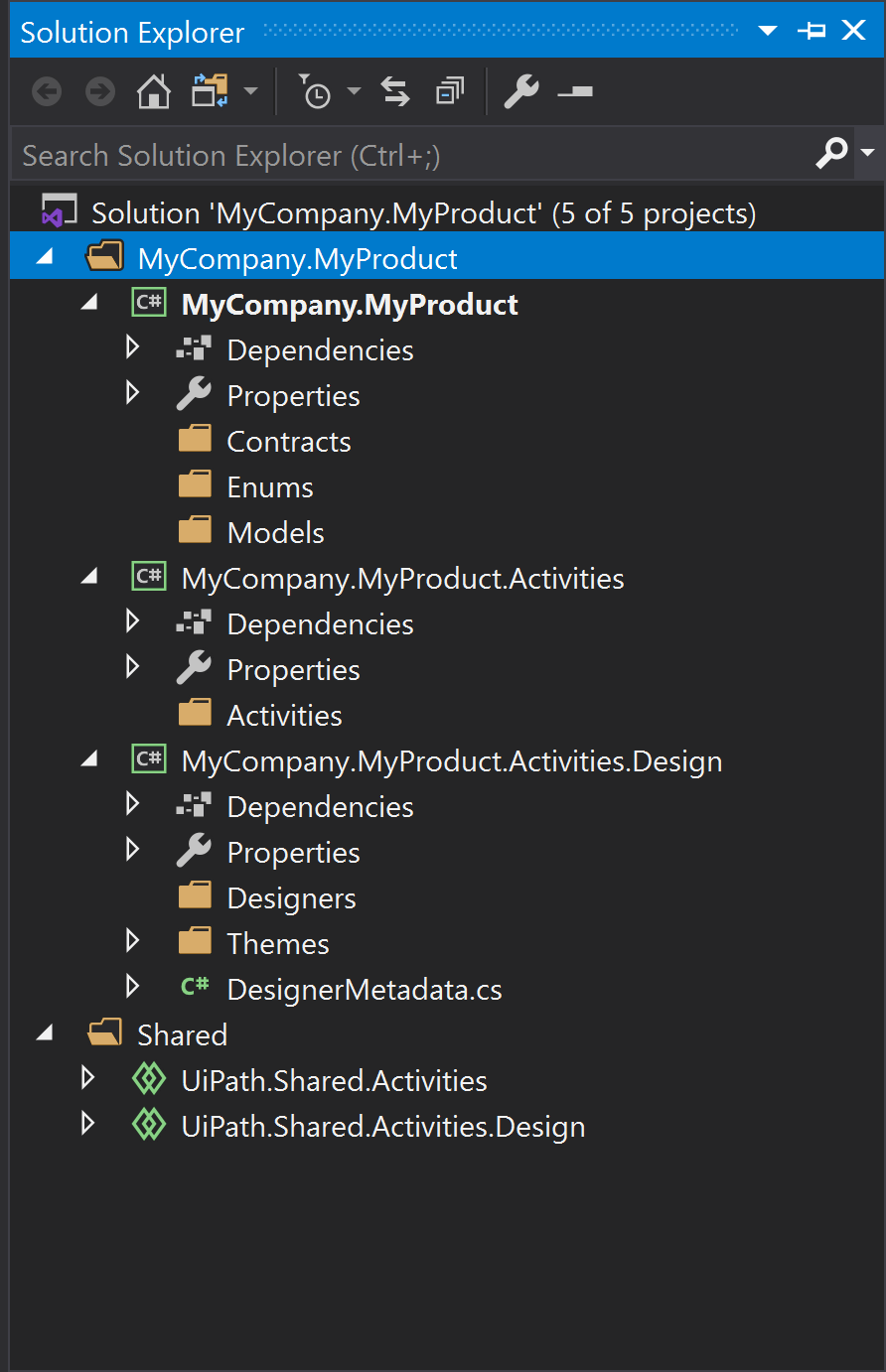
Task: Expand the UiPath.Shared.Activities project
Action: click(x=88, y=1078)
